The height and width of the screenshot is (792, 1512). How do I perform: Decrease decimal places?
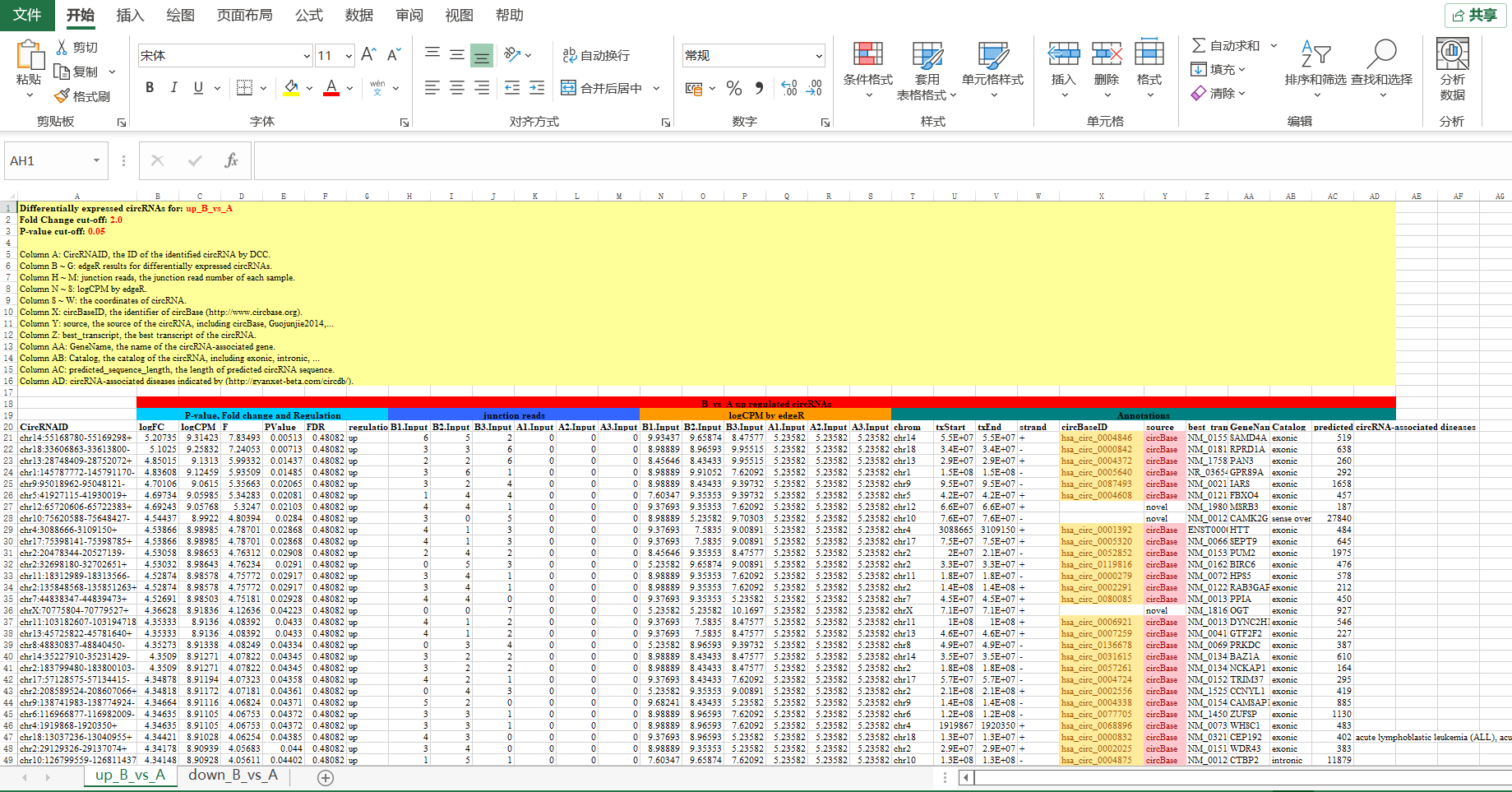click(x=814, y=88)
